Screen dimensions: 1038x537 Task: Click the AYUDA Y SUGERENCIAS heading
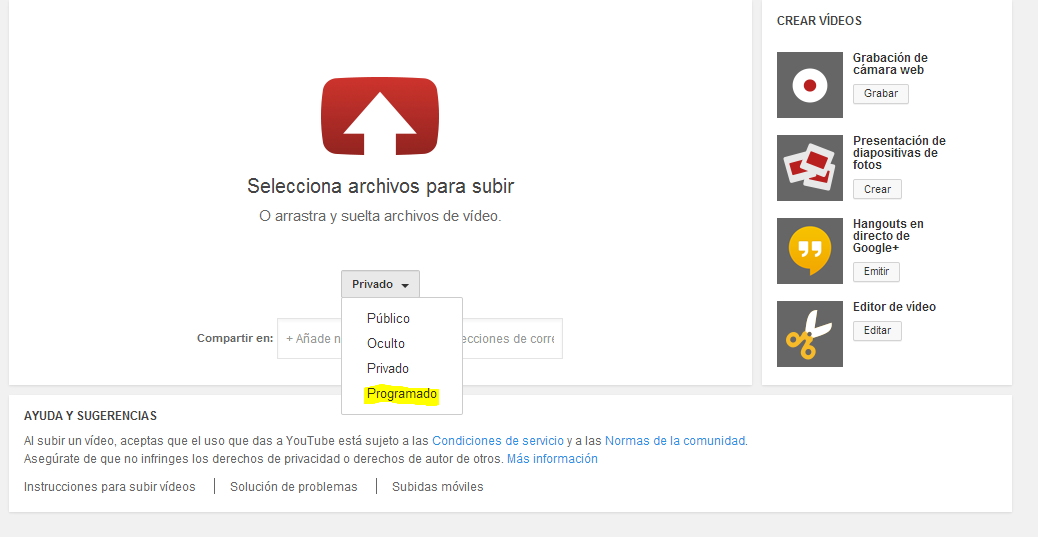pos(90,416)
